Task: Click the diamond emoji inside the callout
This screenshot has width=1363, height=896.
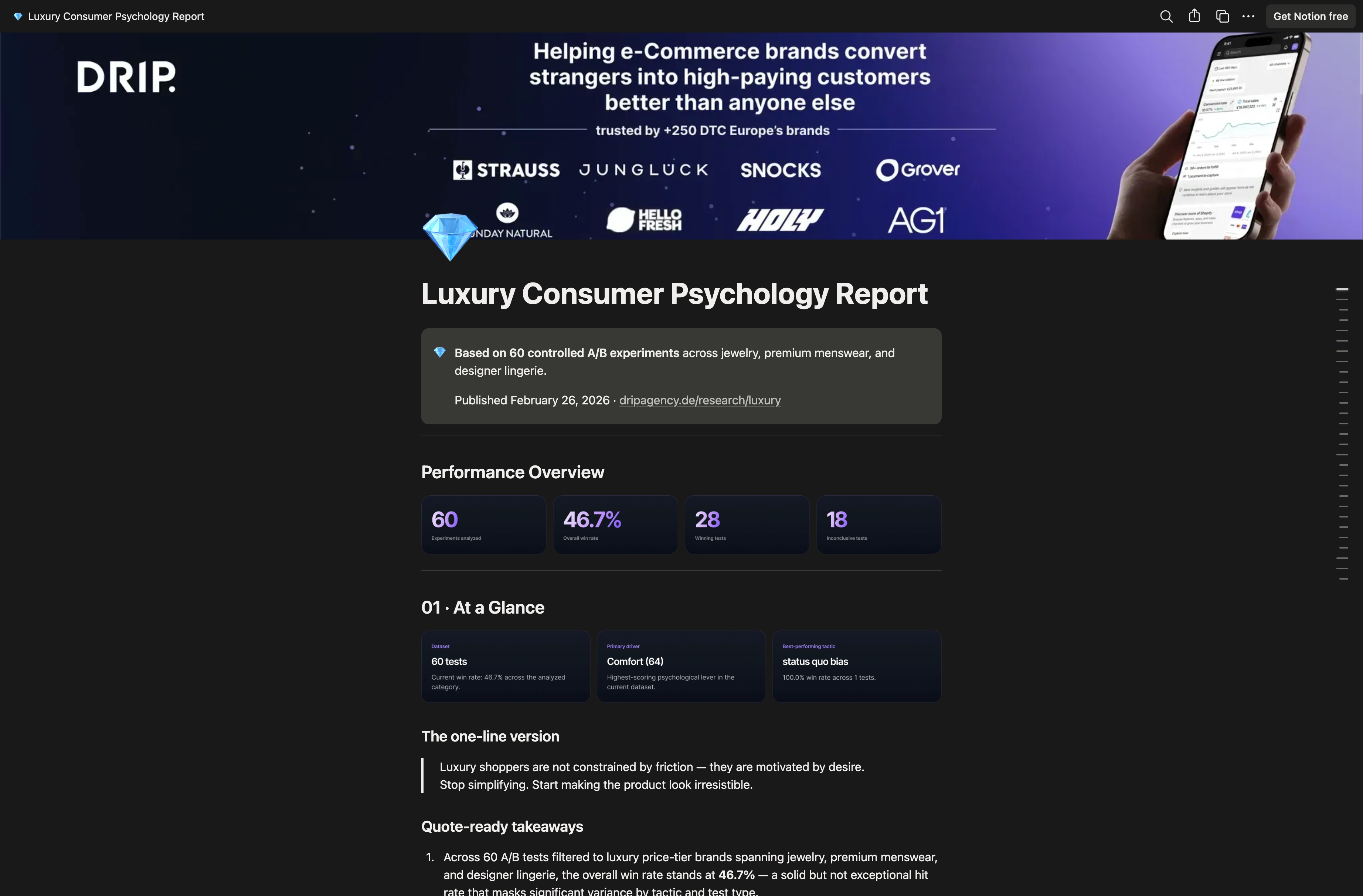Action: coord(439,352)
